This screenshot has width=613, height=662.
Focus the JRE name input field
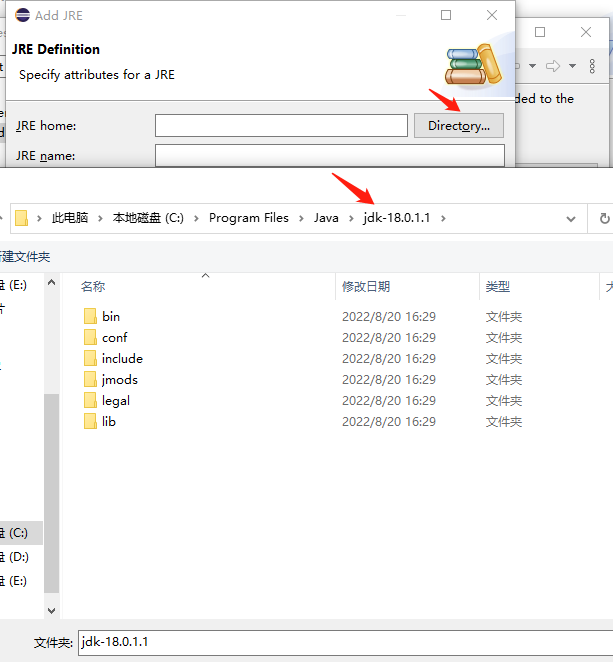click(x=330, y=155)
